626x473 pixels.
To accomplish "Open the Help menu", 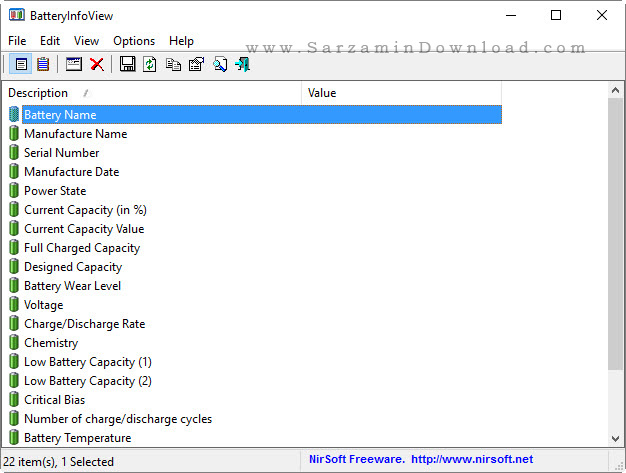I will [x=181, y=41].
